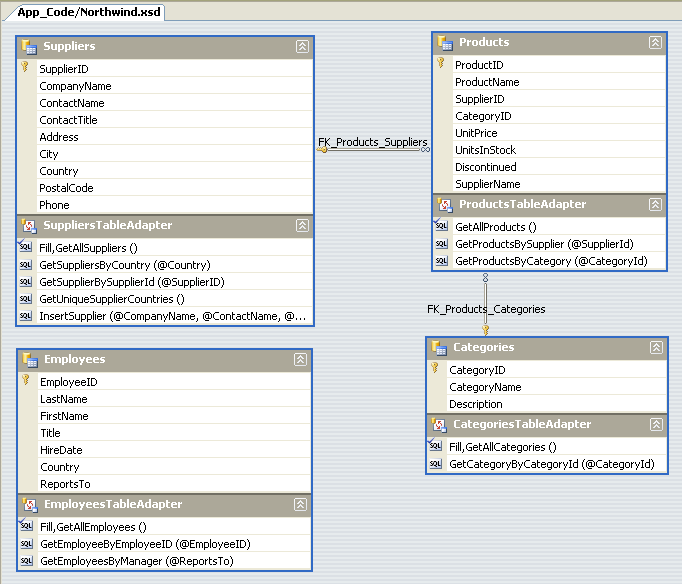The width and height of the screenshot is (682, 584).
Task: Click SQL icon for Fill,GetAllEmployees
Action: point(26,525)
